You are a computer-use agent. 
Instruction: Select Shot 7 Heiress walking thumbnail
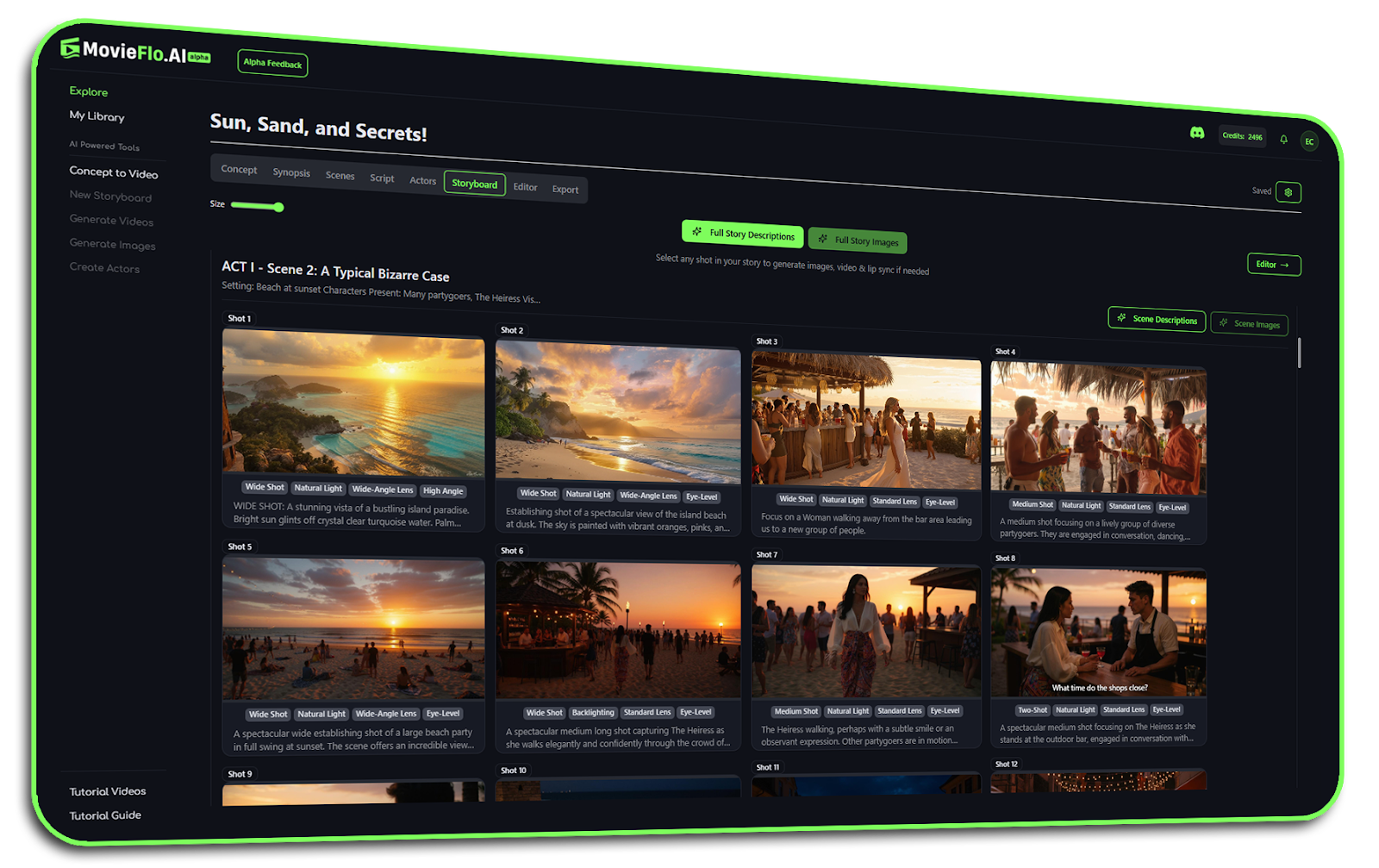point(866,631)
